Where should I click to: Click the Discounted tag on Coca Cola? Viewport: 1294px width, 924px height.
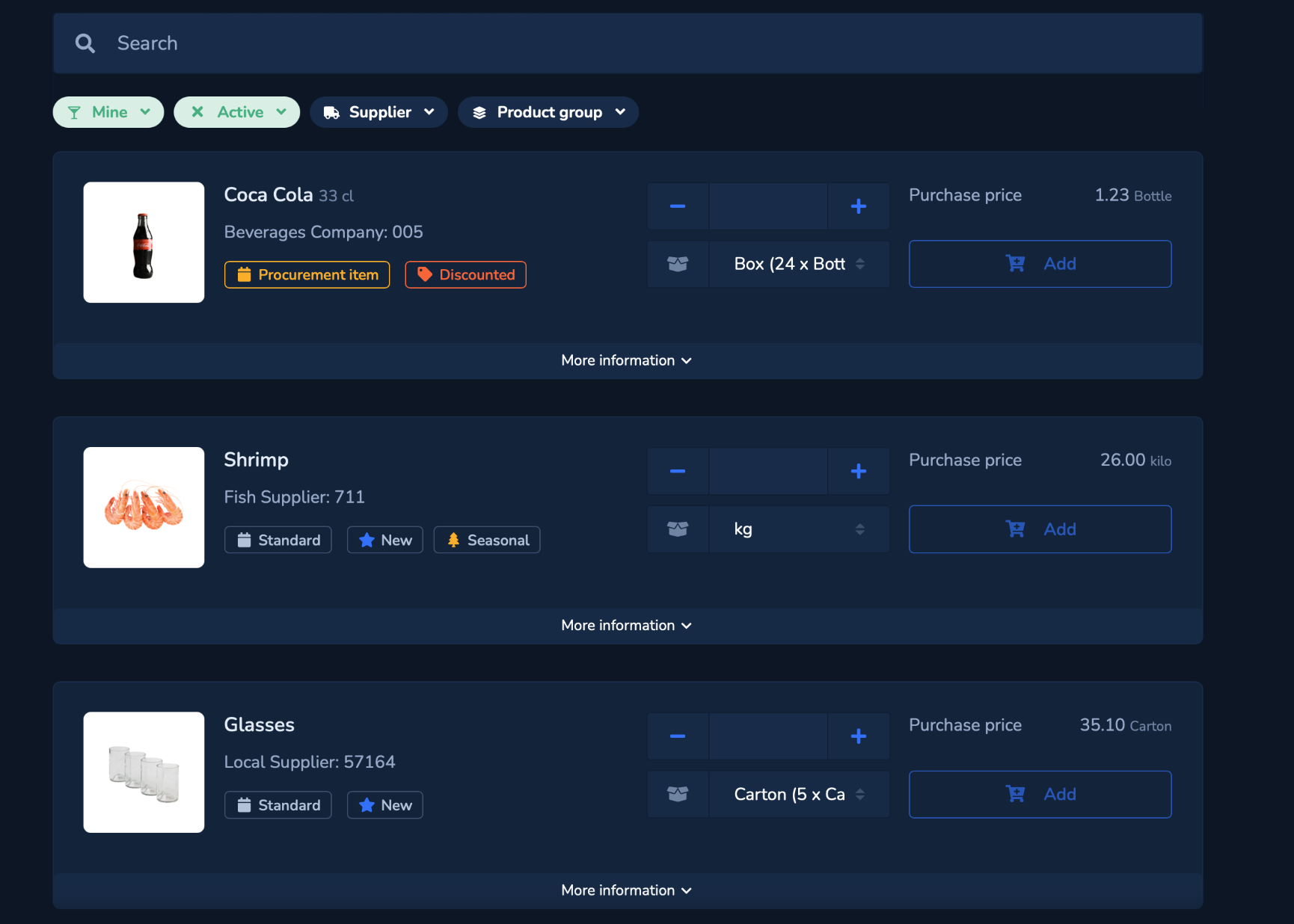point(466,274)
